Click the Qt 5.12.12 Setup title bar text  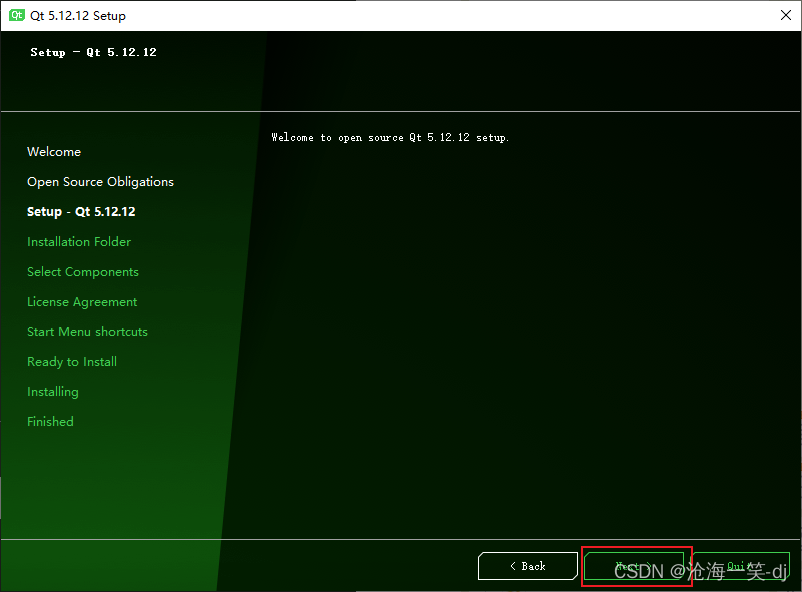(x=78, y=15)
